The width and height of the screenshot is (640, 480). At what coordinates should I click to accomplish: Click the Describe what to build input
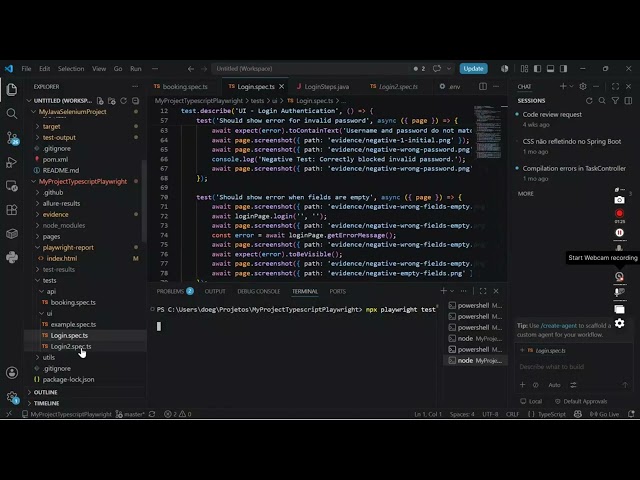click(573, 367)
